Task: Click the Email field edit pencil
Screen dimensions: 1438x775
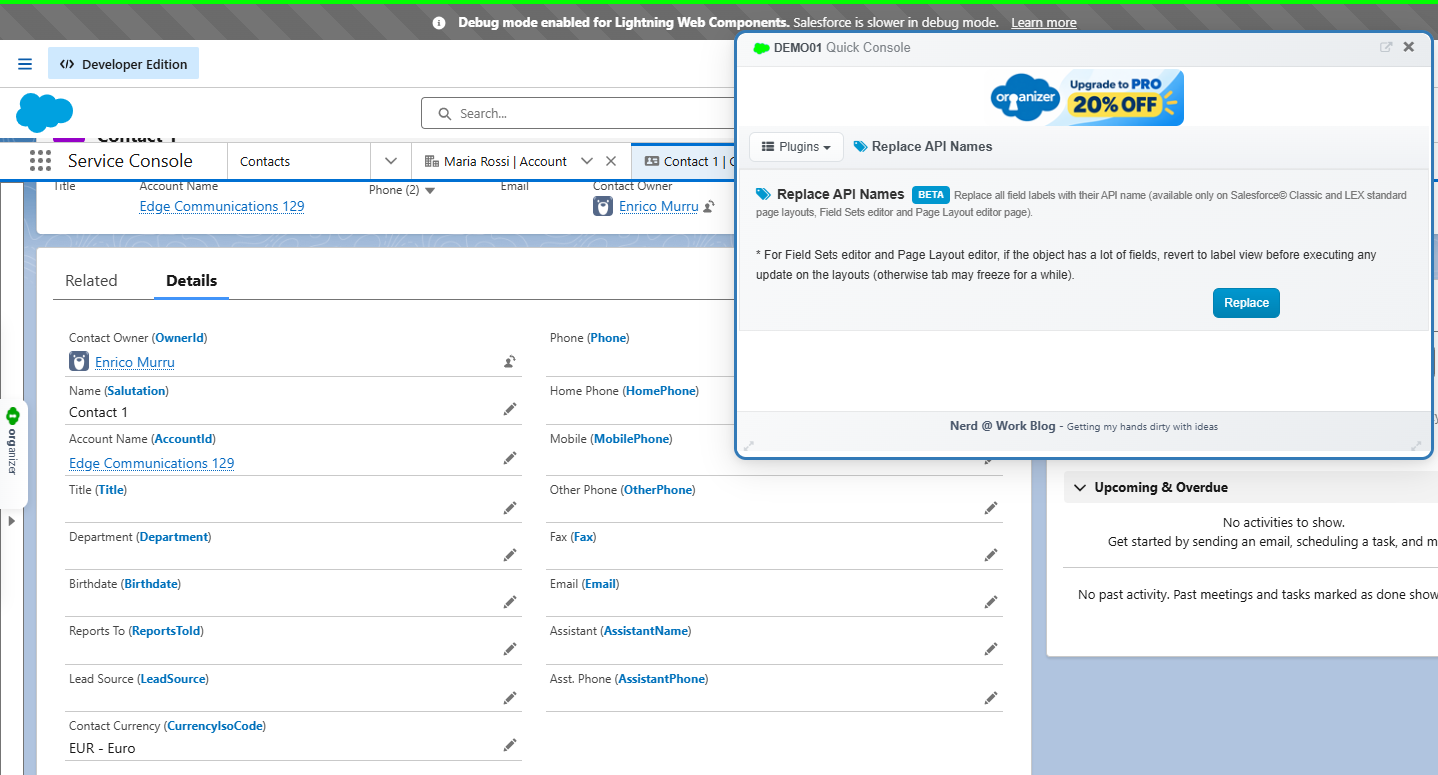Action: [991, 602]
